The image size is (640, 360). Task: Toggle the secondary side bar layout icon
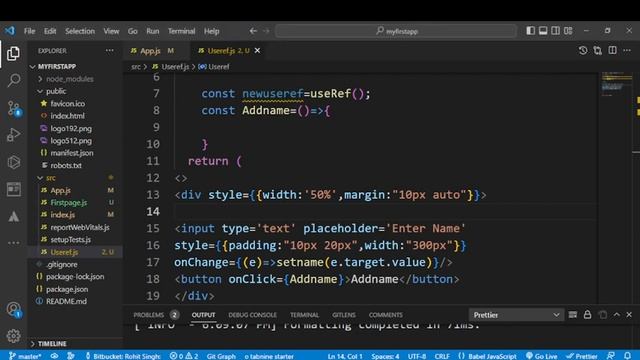(556, 31)
